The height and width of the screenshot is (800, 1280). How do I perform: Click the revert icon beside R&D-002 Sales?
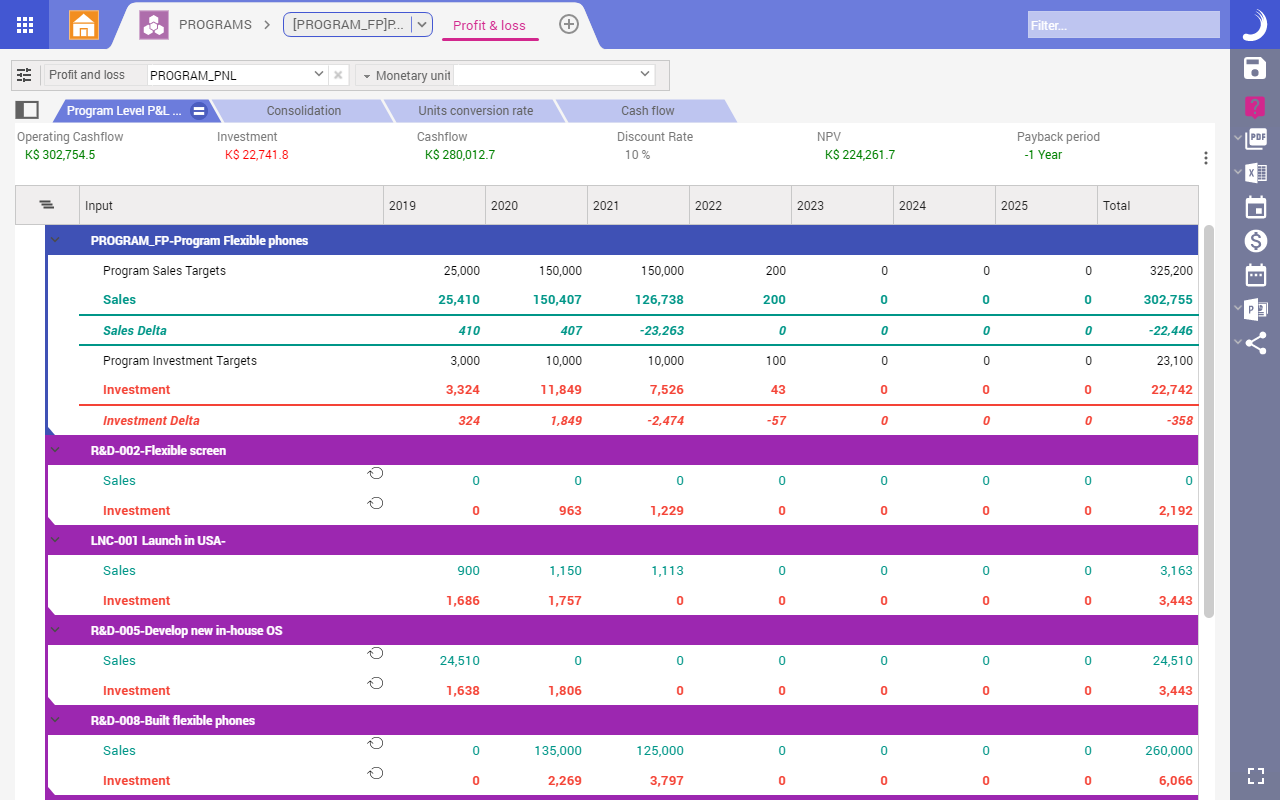(375, 472)
